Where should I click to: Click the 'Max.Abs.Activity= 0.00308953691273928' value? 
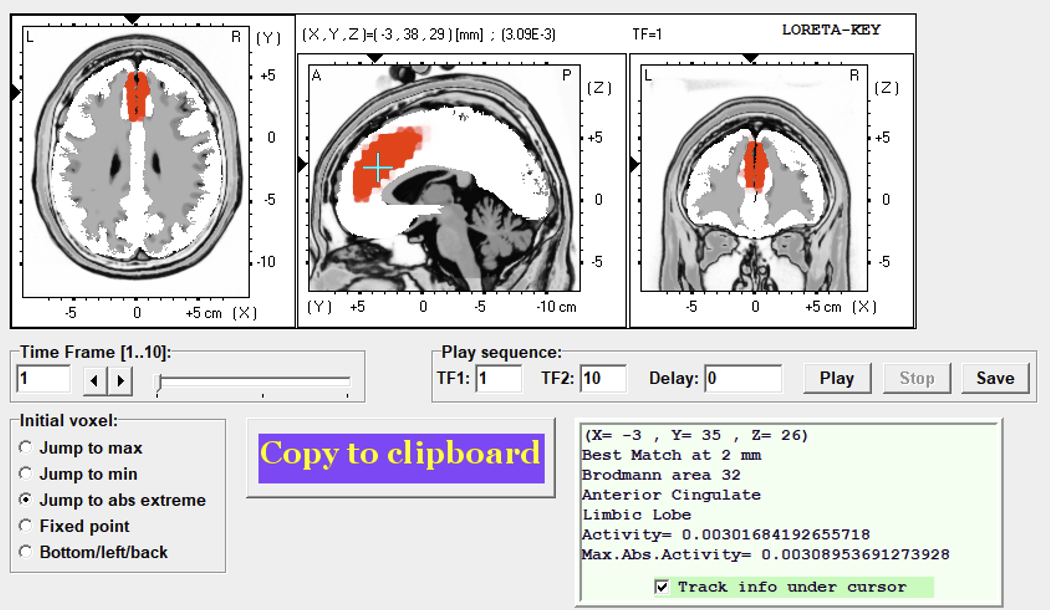coord(765,554)
